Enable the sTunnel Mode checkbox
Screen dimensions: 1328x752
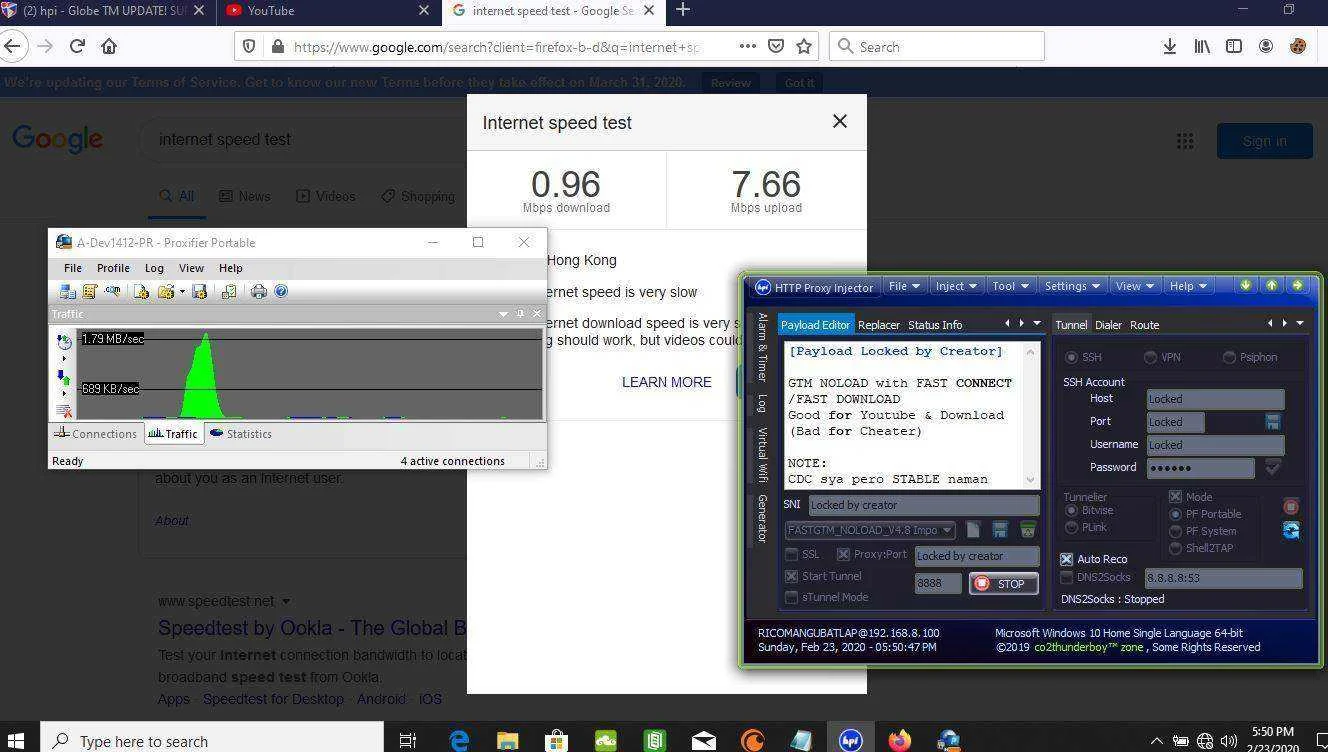(791, 597)
